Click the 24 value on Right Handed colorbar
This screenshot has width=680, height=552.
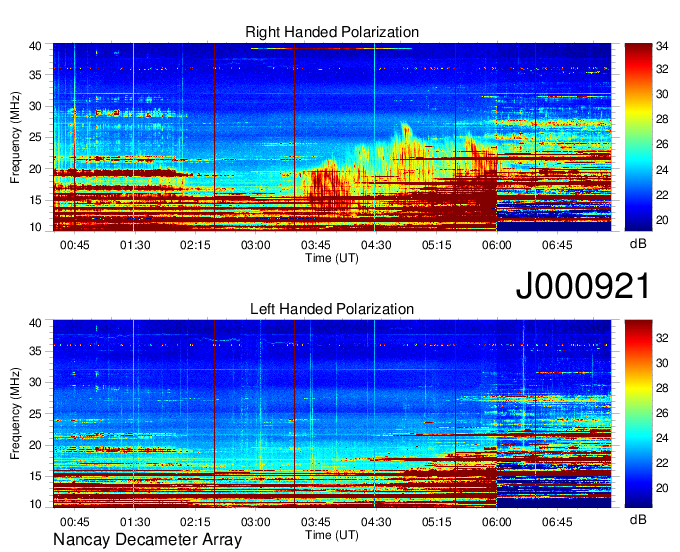[662, 170]
